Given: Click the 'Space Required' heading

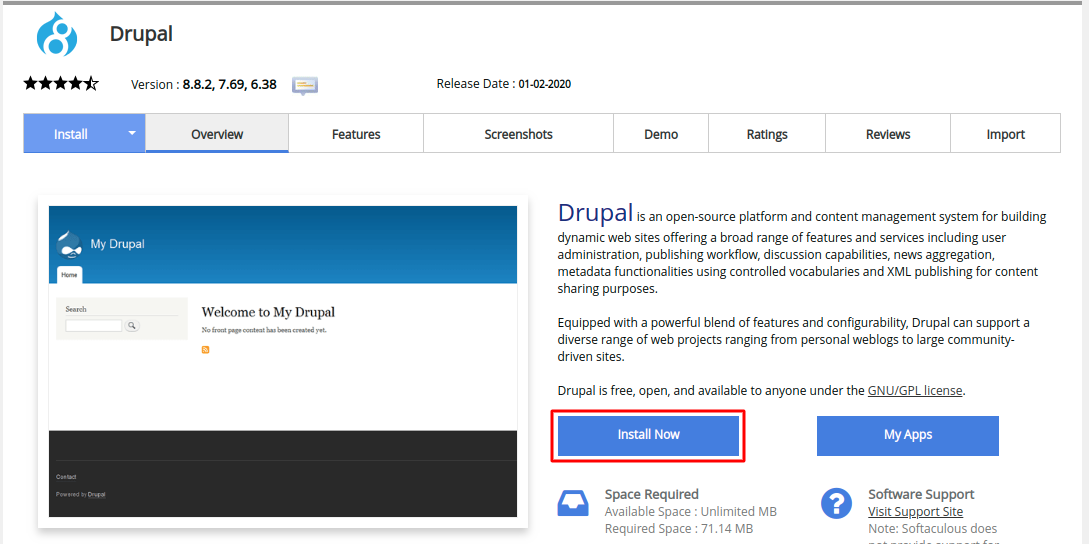Looking at the screenshot, I should tap(651, 494).
